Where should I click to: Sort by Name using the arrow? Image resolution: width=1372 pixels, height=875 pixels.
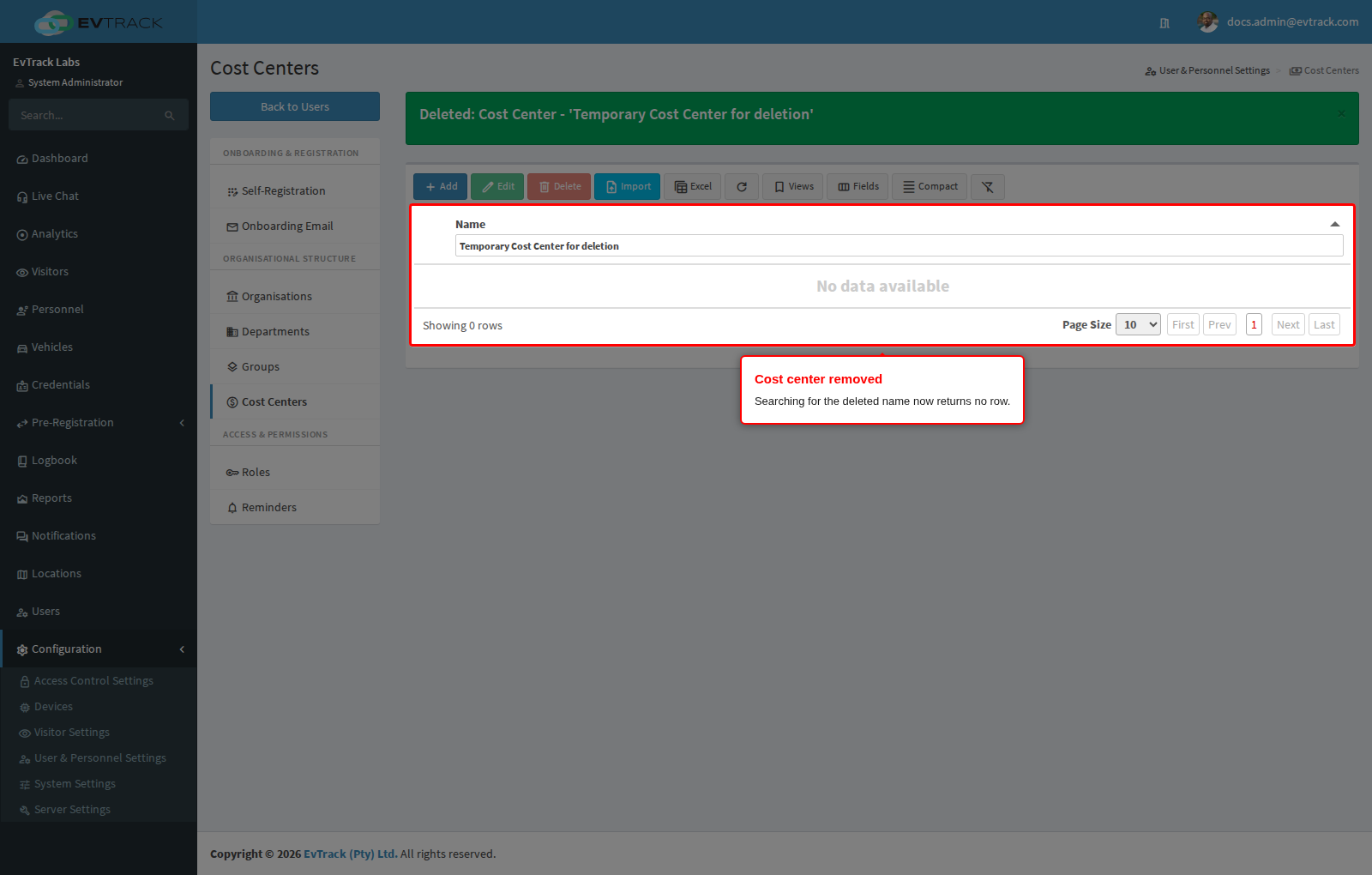[1335, 224]
